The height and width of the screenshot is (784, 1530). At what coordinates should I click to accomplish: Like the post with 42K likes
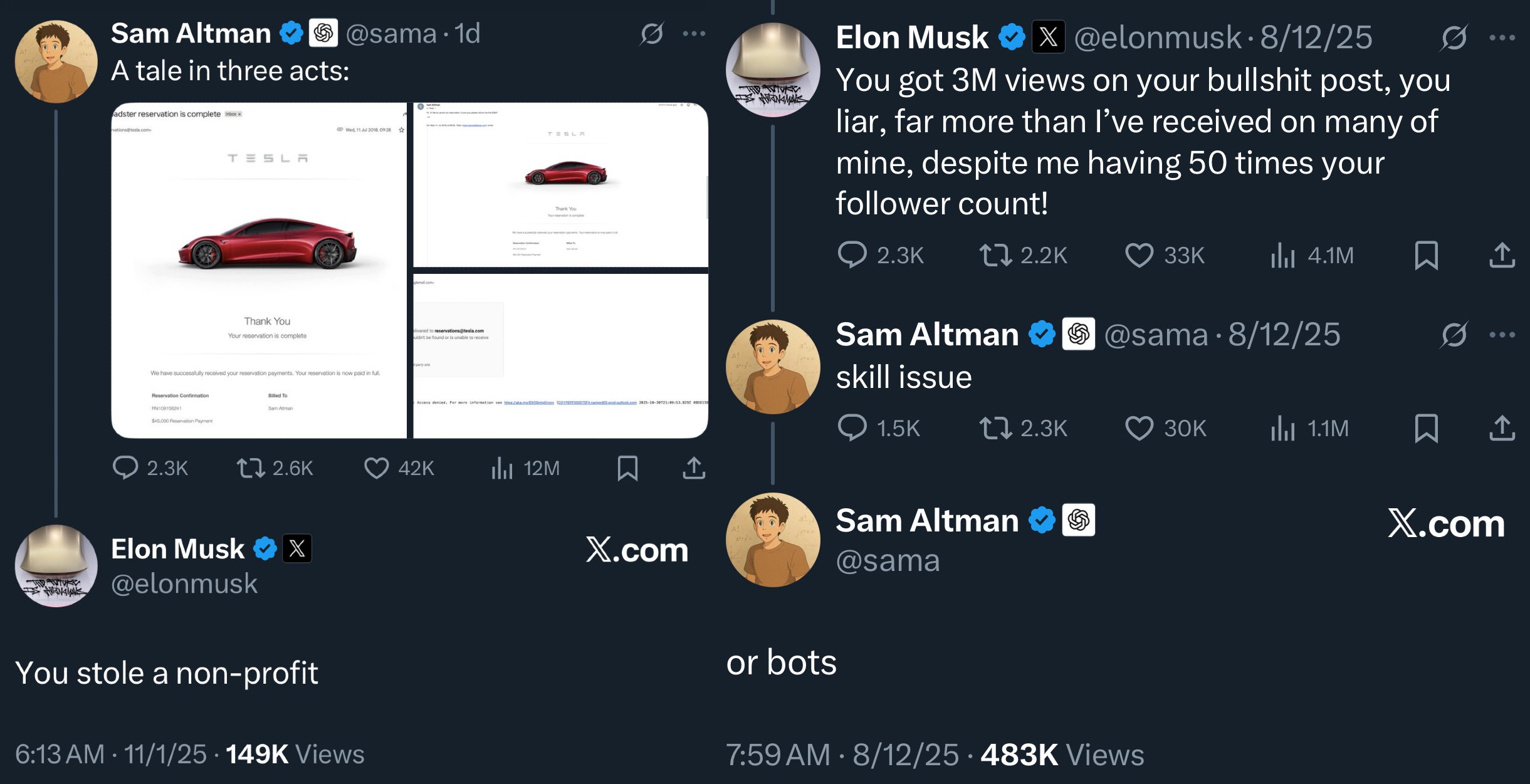(x=376, y=468)
